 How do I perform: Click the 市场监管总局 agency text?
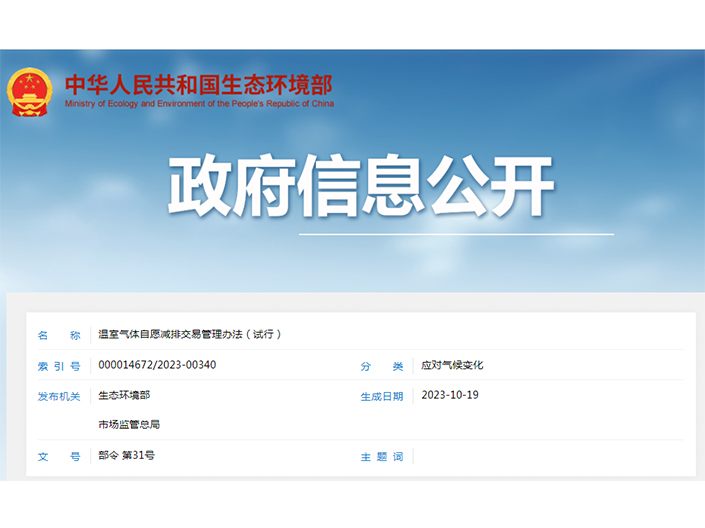[129, 424]
